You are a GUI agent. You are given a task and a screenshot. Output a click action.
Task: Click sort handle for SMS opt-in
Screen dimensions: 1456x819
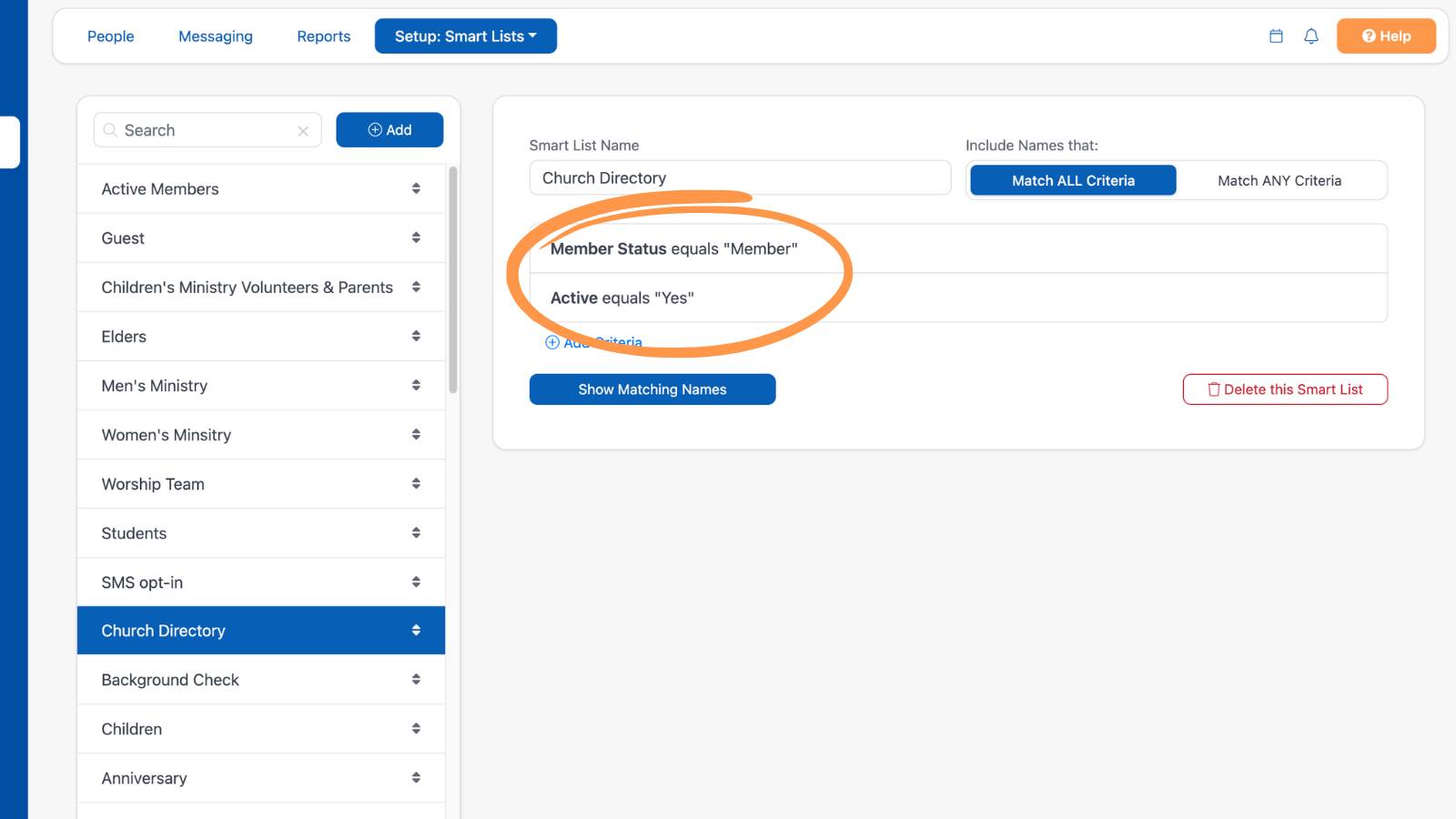click(416, 581)
